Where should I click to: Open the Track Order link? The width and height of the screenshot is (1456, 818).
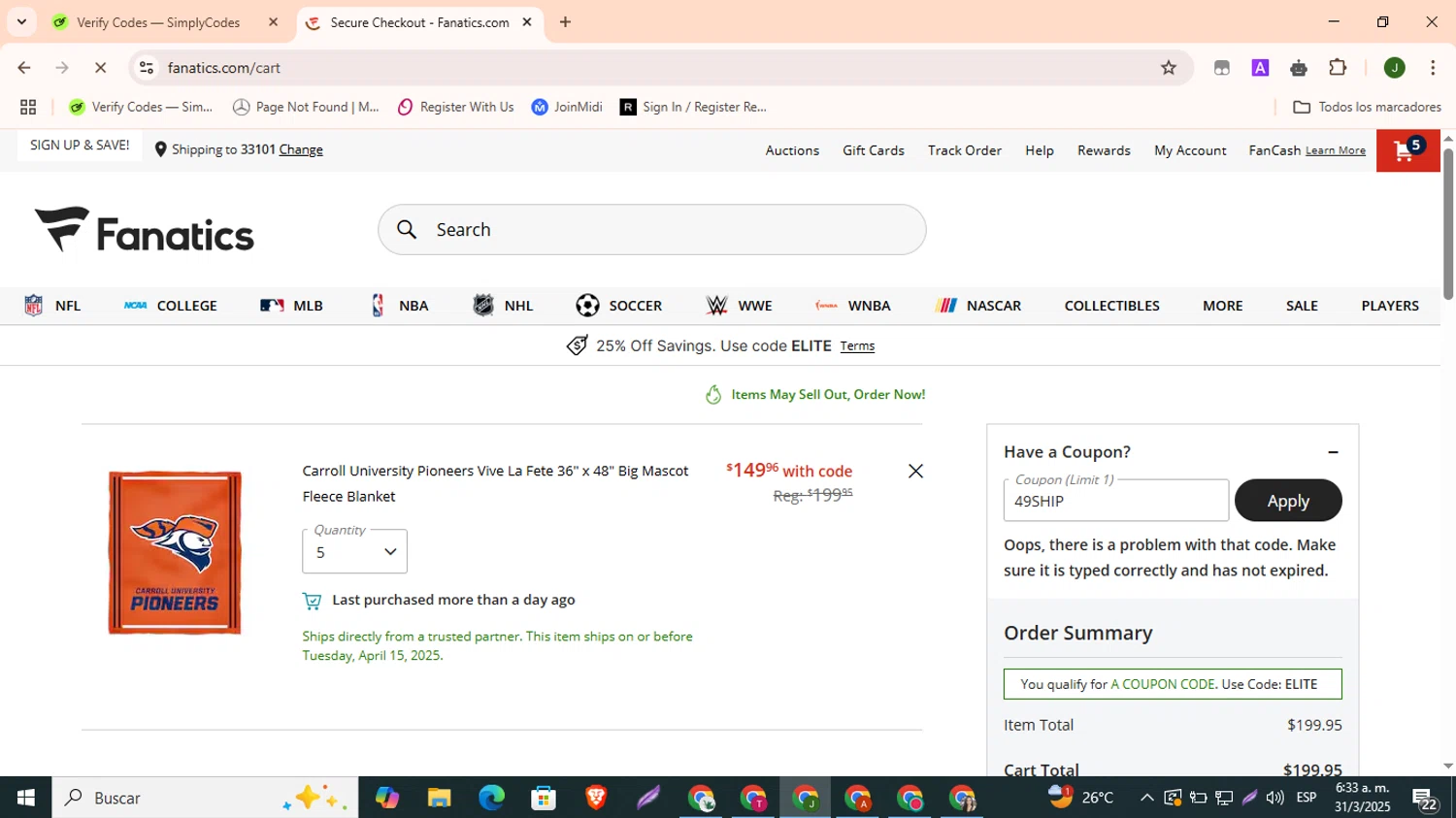[964, 150]
